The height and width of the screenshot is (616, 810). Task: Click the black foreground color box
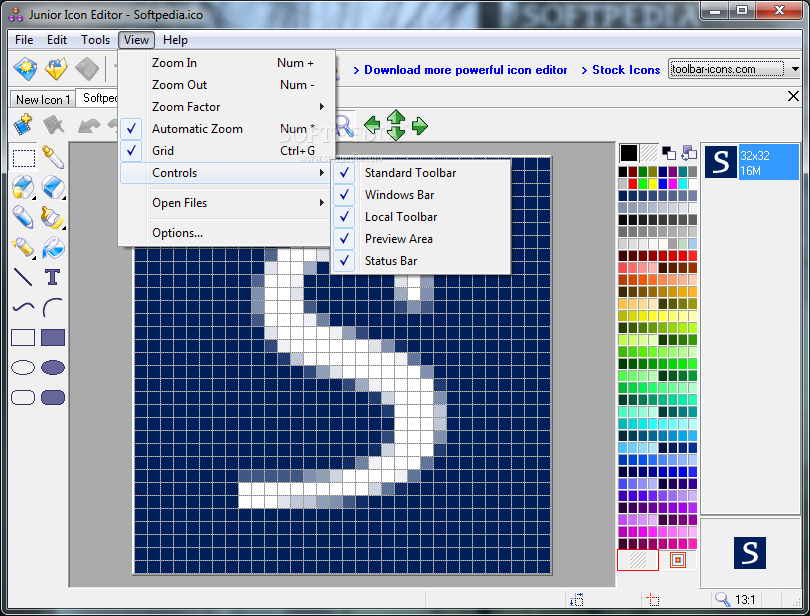click(x=629, y=153)
